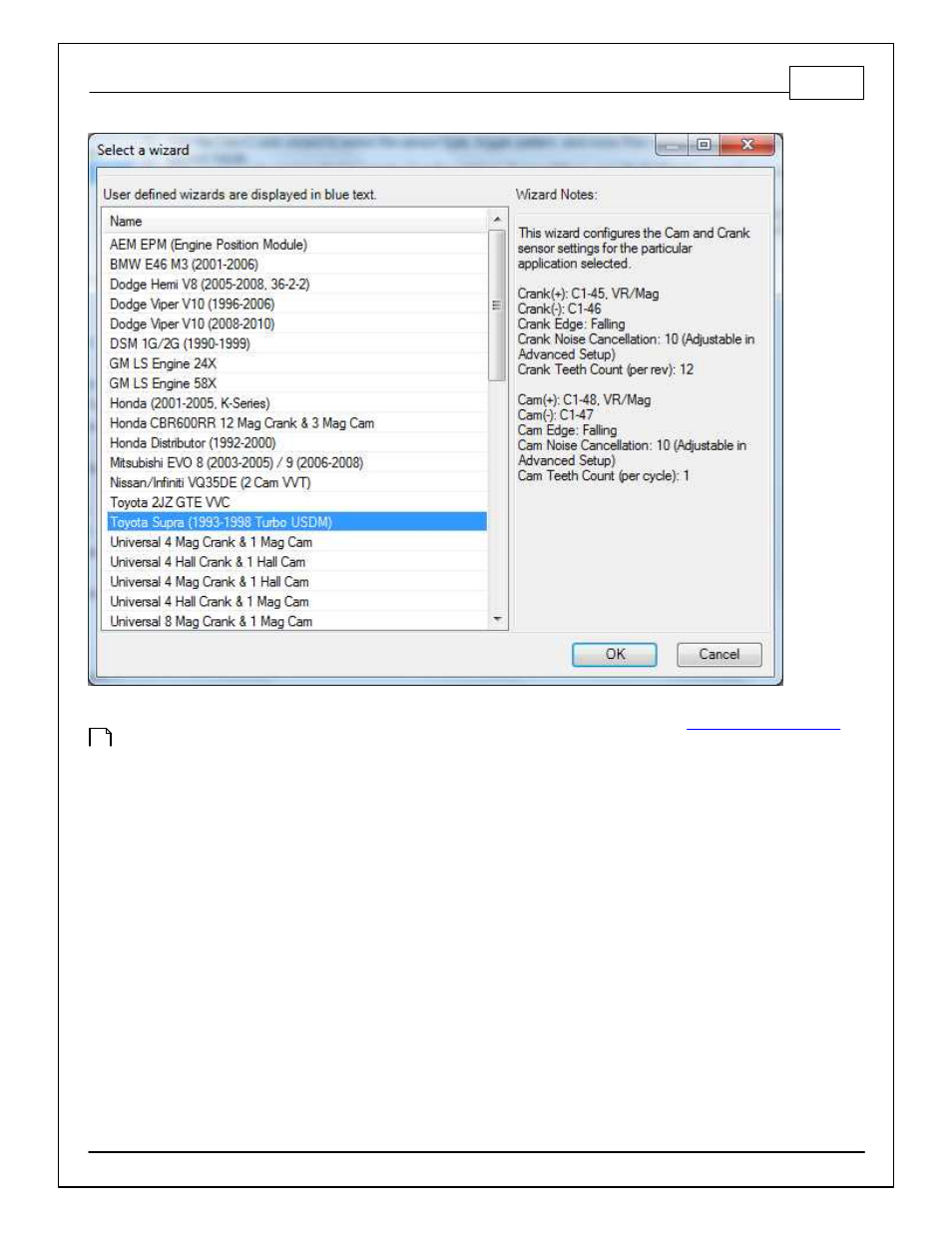Click the list scrollbar up arrow
The width and height of the screenshot is (952, 1233).
tap(497, 220)
